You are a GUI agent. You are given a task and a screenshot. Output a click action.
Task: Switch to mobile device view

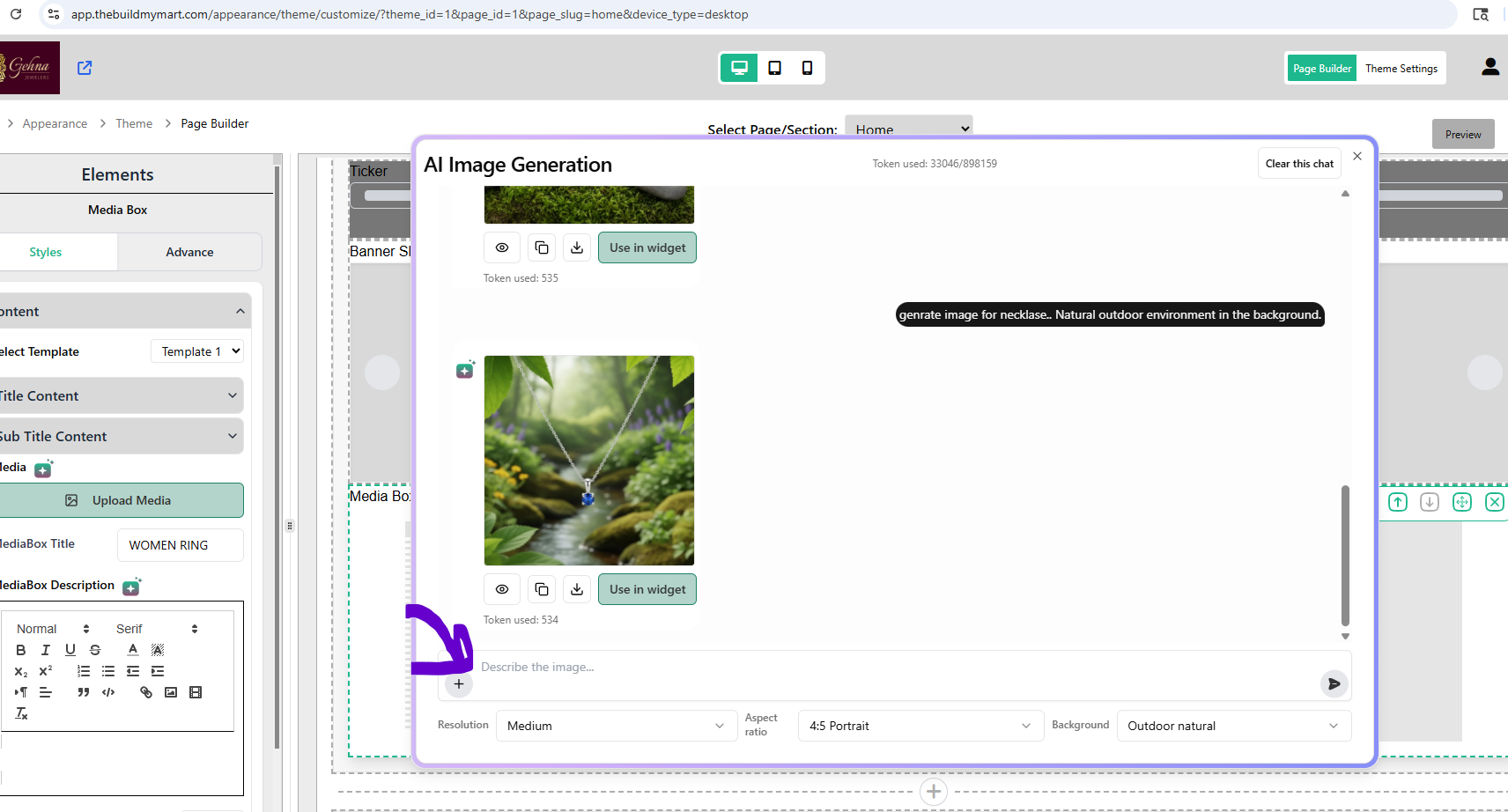(807, 68)
